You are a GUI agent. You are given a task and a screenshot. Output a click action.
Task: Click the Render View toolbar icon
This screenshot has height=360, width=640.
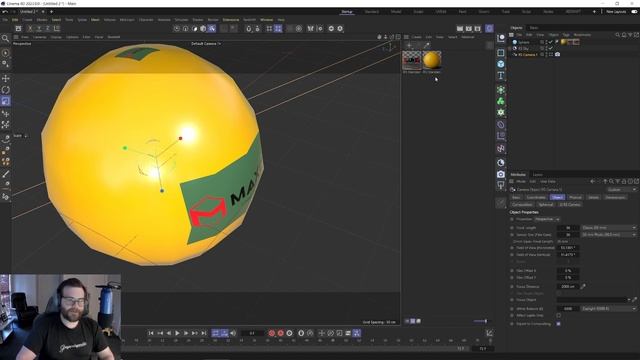click(460, 29)
